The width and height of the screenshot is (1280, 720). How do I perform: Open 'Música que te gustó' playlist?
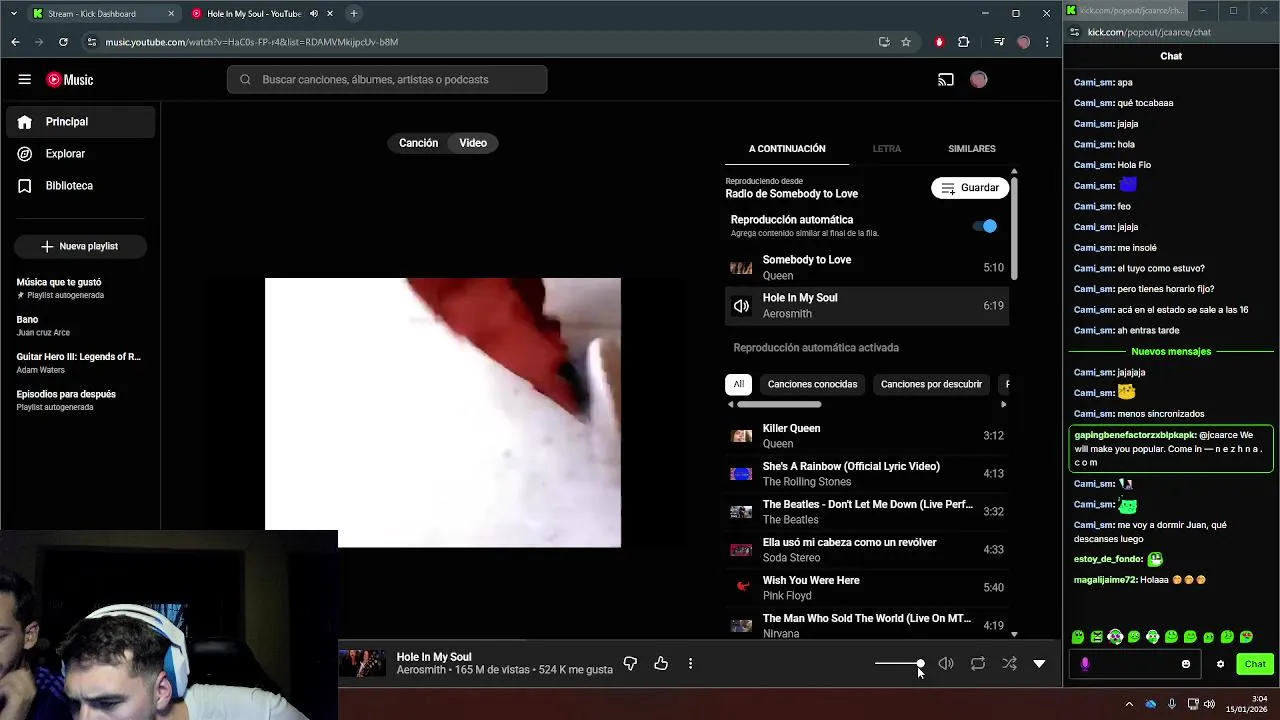pyautogui.click(x=80, y=288)
